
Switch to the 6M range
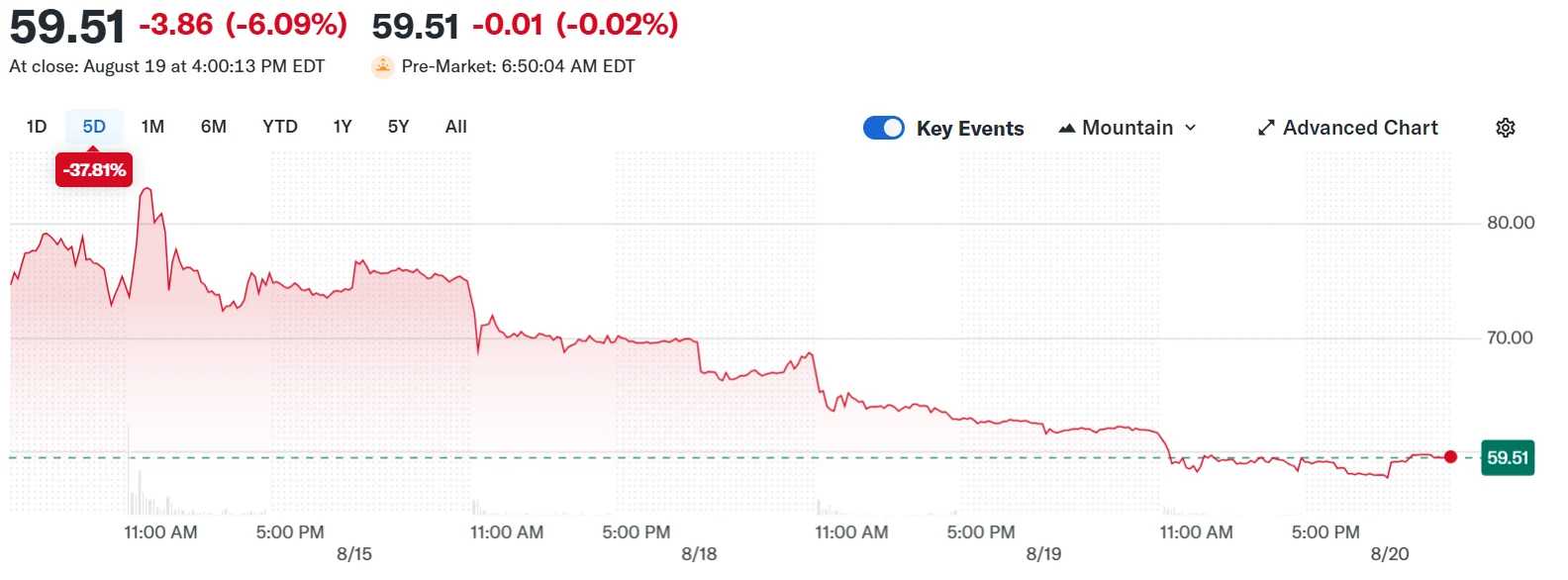pyautogui.click(x=214, y=127)
